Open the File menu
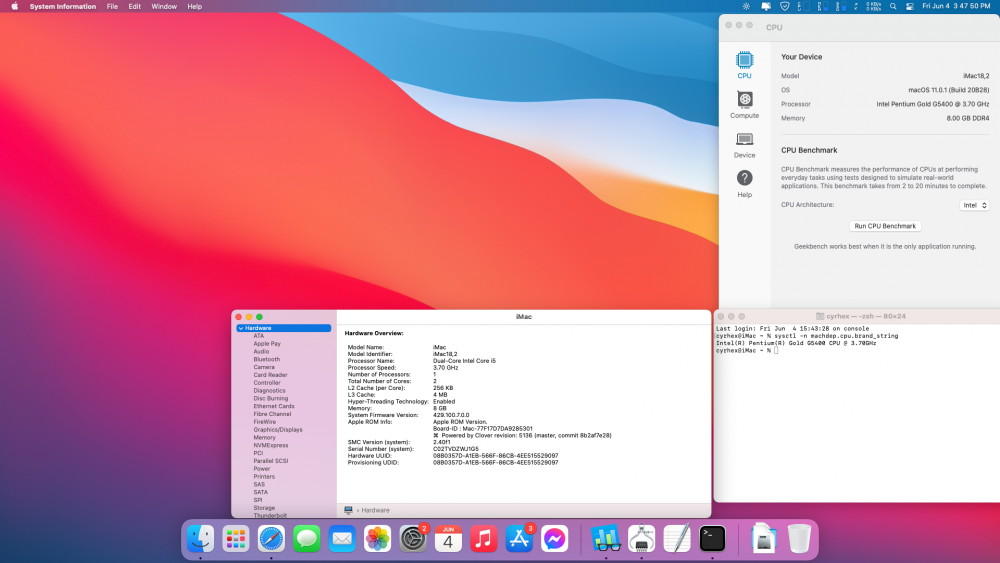Screen dimensions: 1000x563 (x=112, y=6)
